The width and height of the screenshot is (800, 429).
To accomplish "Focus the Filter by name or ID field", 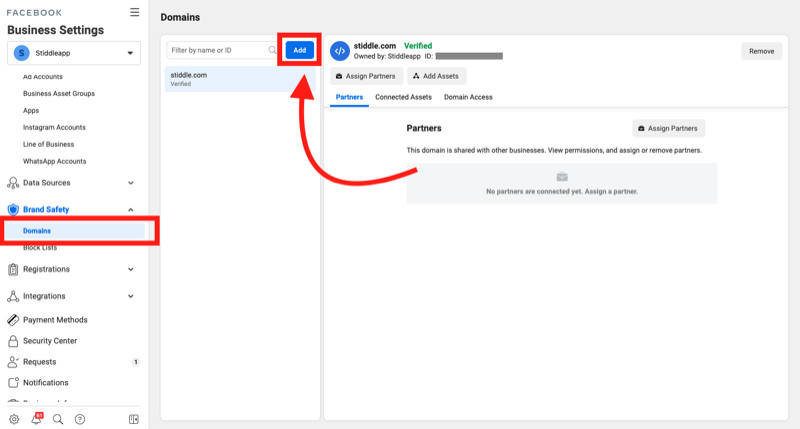I will 223,50.
